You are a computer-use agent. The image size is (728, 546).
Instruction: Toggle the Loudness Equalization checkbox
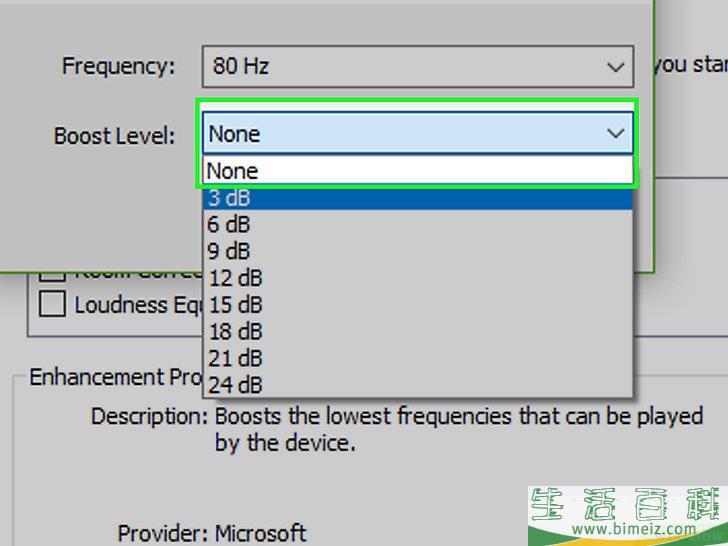(x=52, y=305)
